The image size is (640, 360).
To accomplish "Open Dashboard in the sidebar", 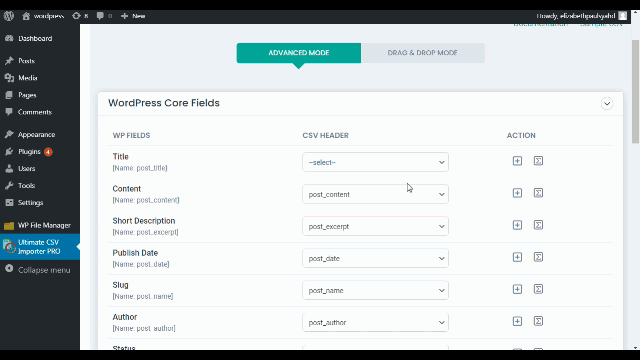I will [x=40, y=38].
